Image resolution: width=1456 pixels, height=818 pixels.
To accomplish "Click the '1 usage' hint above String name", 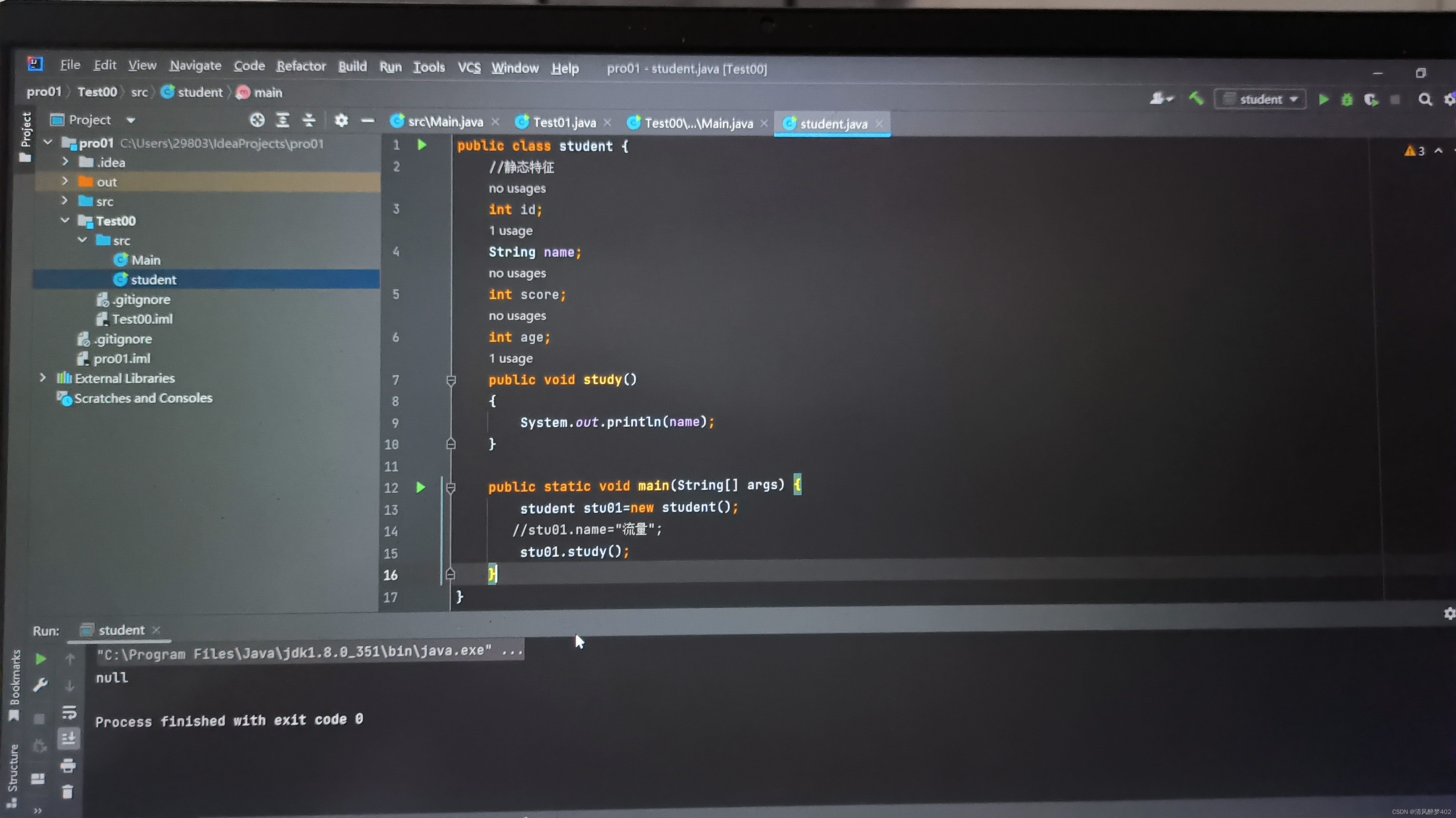I will (x=511, y=231).
